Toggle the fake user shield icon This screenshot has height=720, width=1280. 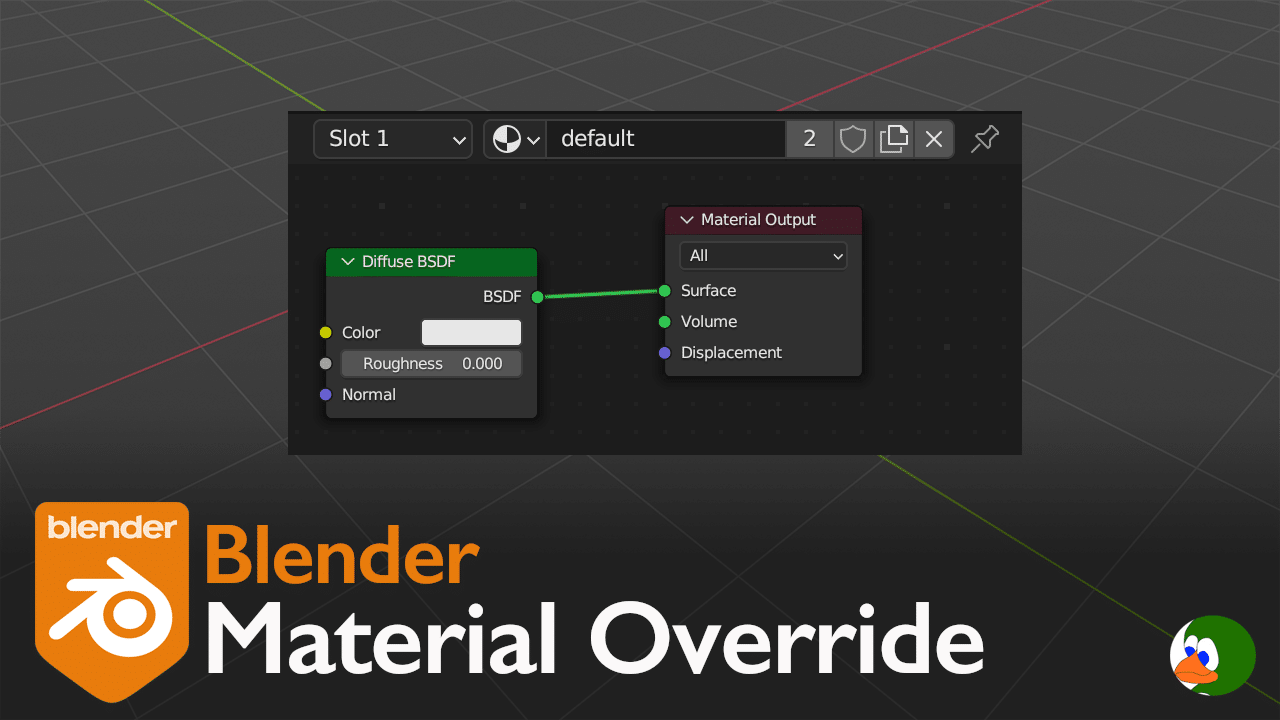pyautogui.click(x=852, y=139)
